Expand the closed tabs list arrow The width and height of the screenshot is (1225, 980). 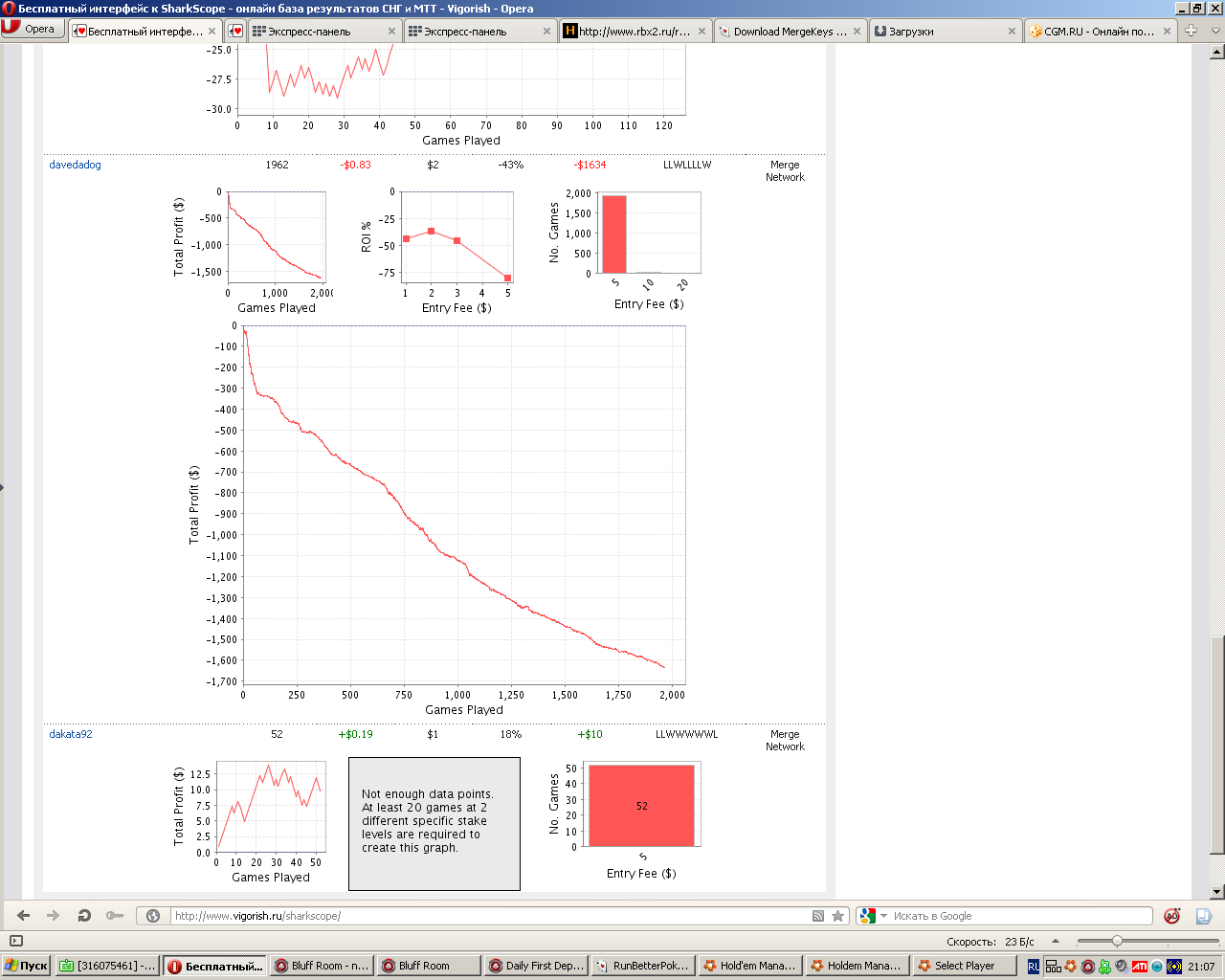1216,31
